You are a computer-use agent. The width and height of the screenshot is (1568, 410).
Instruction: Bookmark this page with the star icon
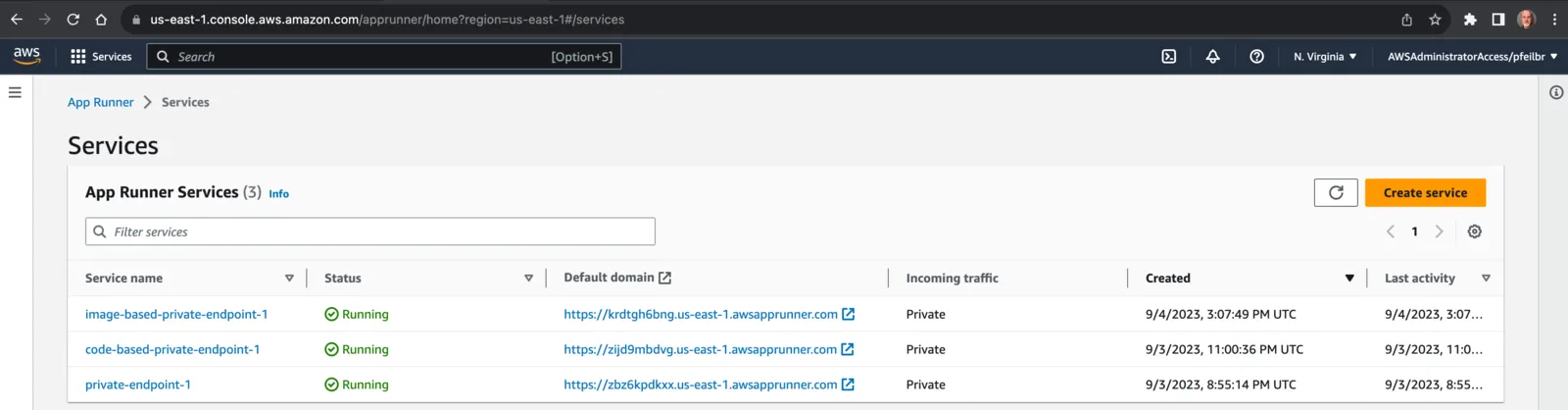[1435, 20]
